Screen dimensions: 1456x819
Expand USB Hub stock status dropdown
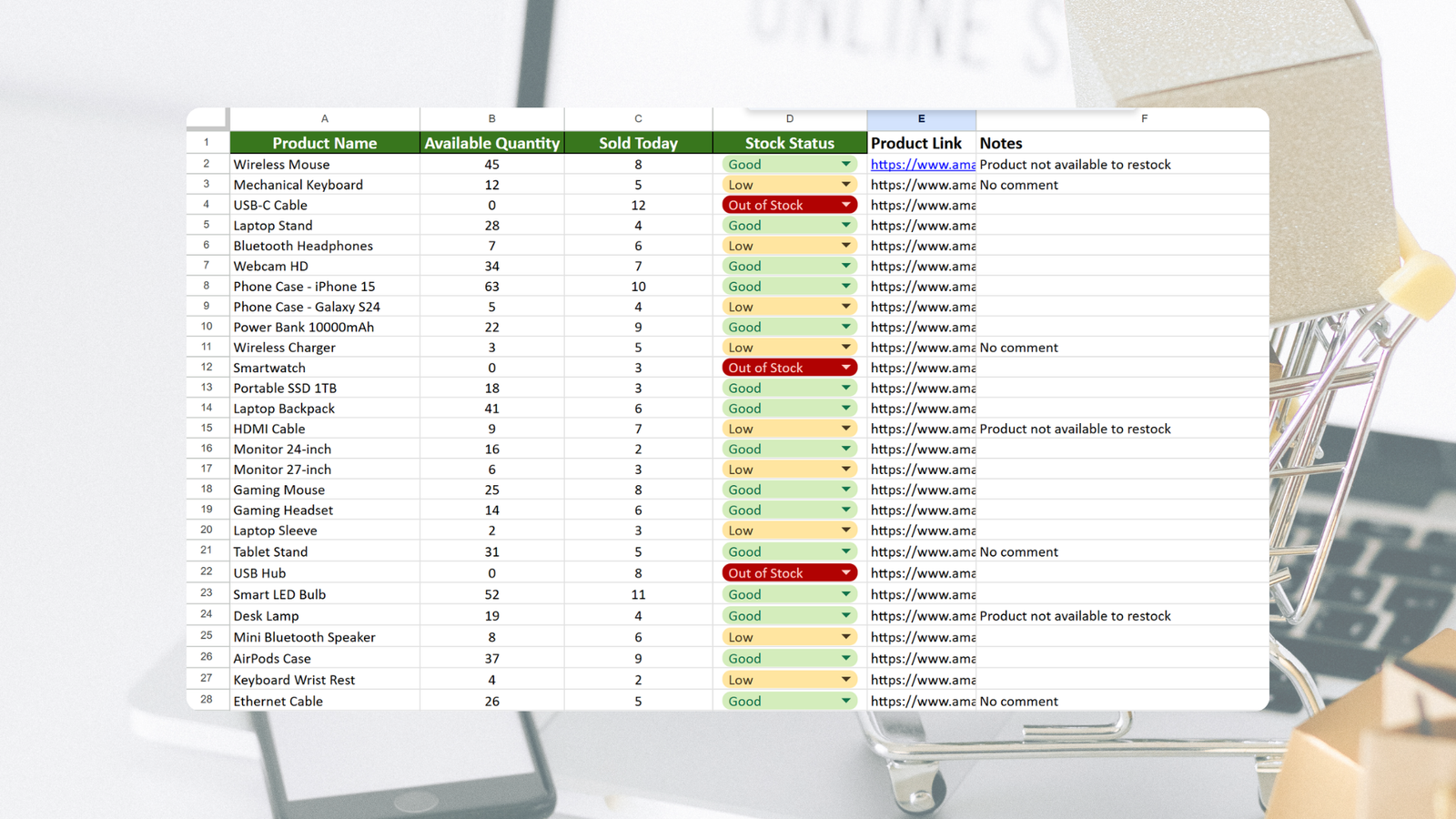click(x=845, y=573)
